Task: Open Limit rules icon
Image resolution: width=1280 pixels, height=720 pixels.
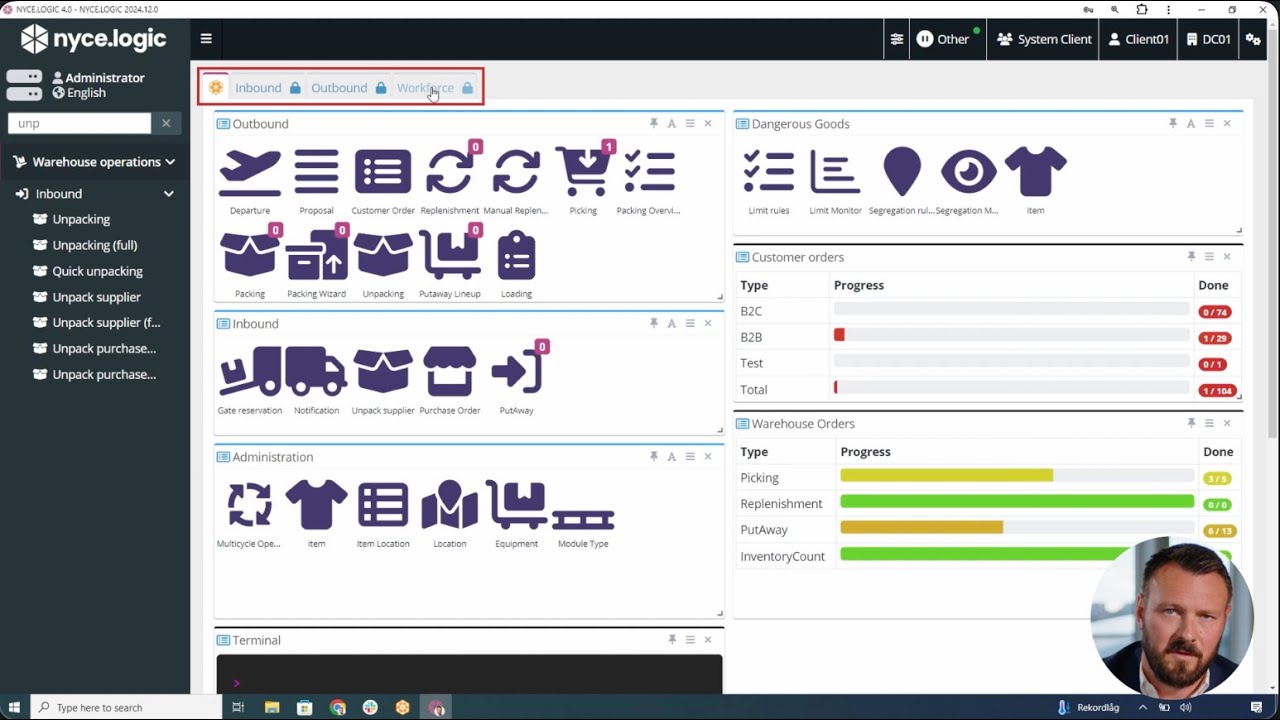Action: (769, 172)
